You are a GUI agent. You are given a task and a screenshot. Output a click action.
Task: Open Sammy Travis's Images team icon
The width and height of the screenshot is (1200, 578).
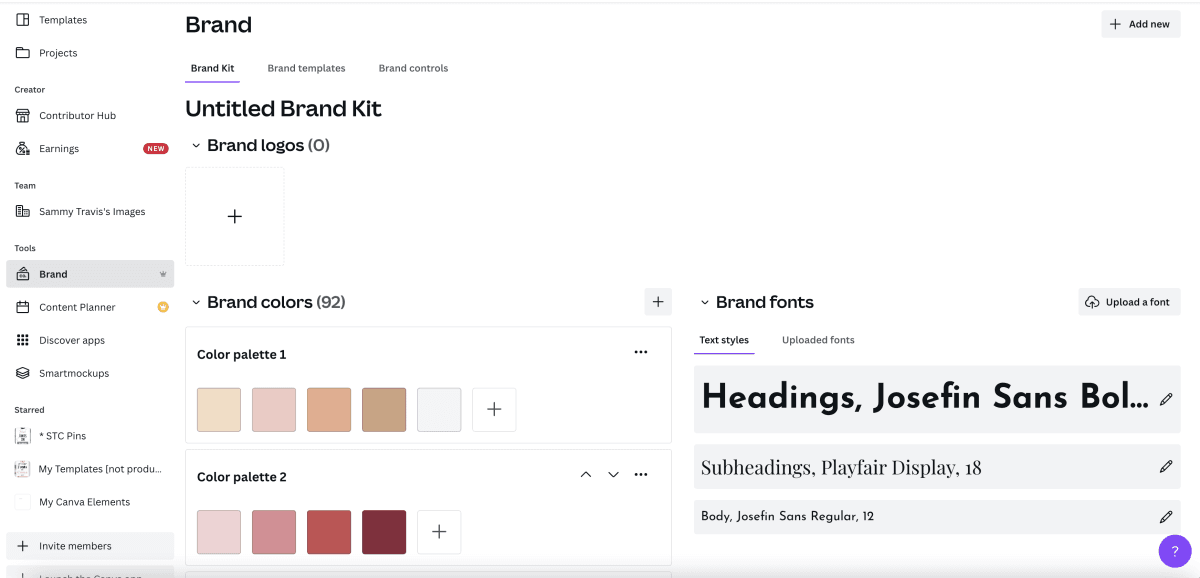point(23,212)
